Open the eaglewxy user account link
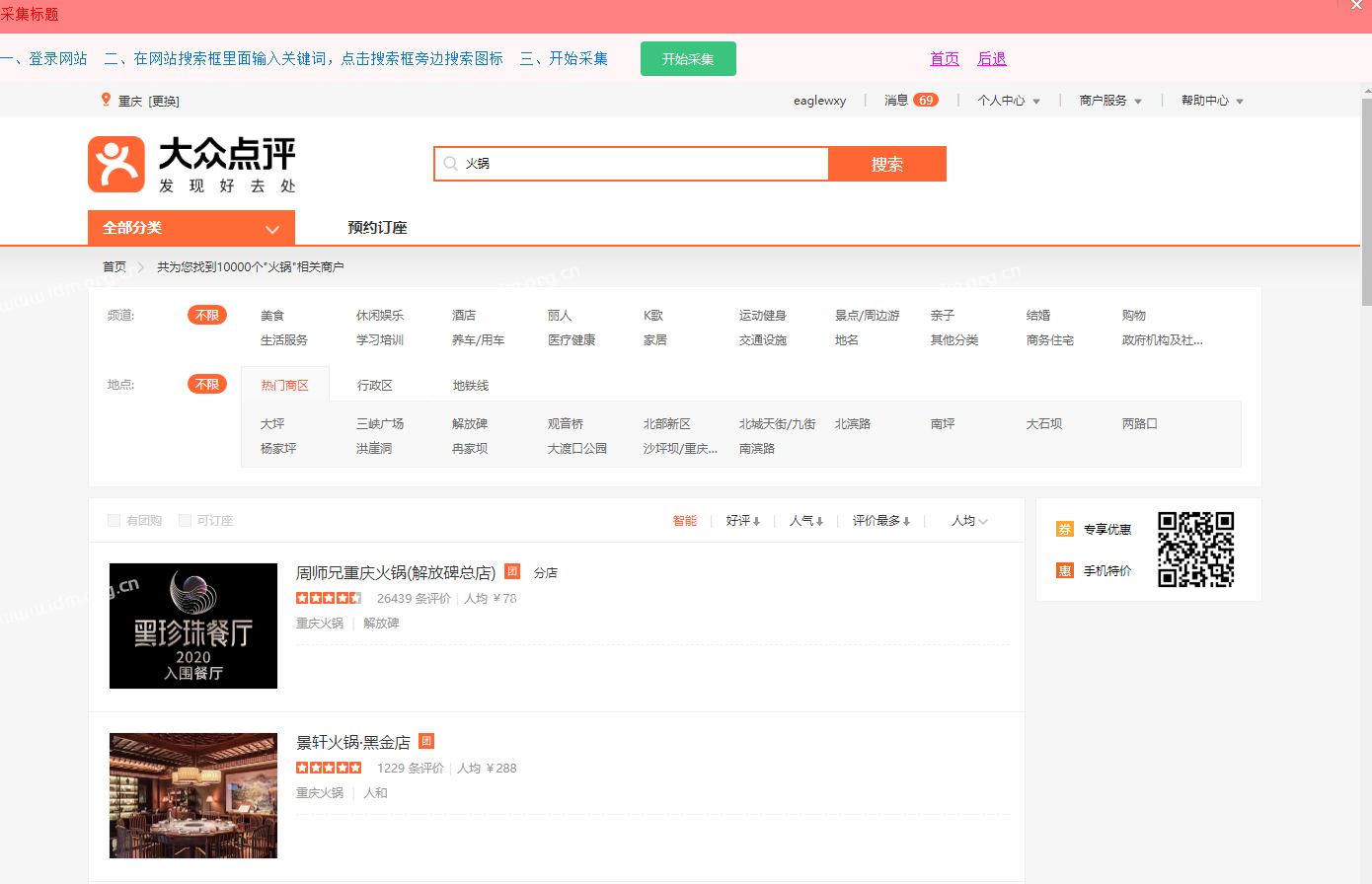Image resolution: width=1372 pixels, height=884 pixels. [x=819, y=101]
